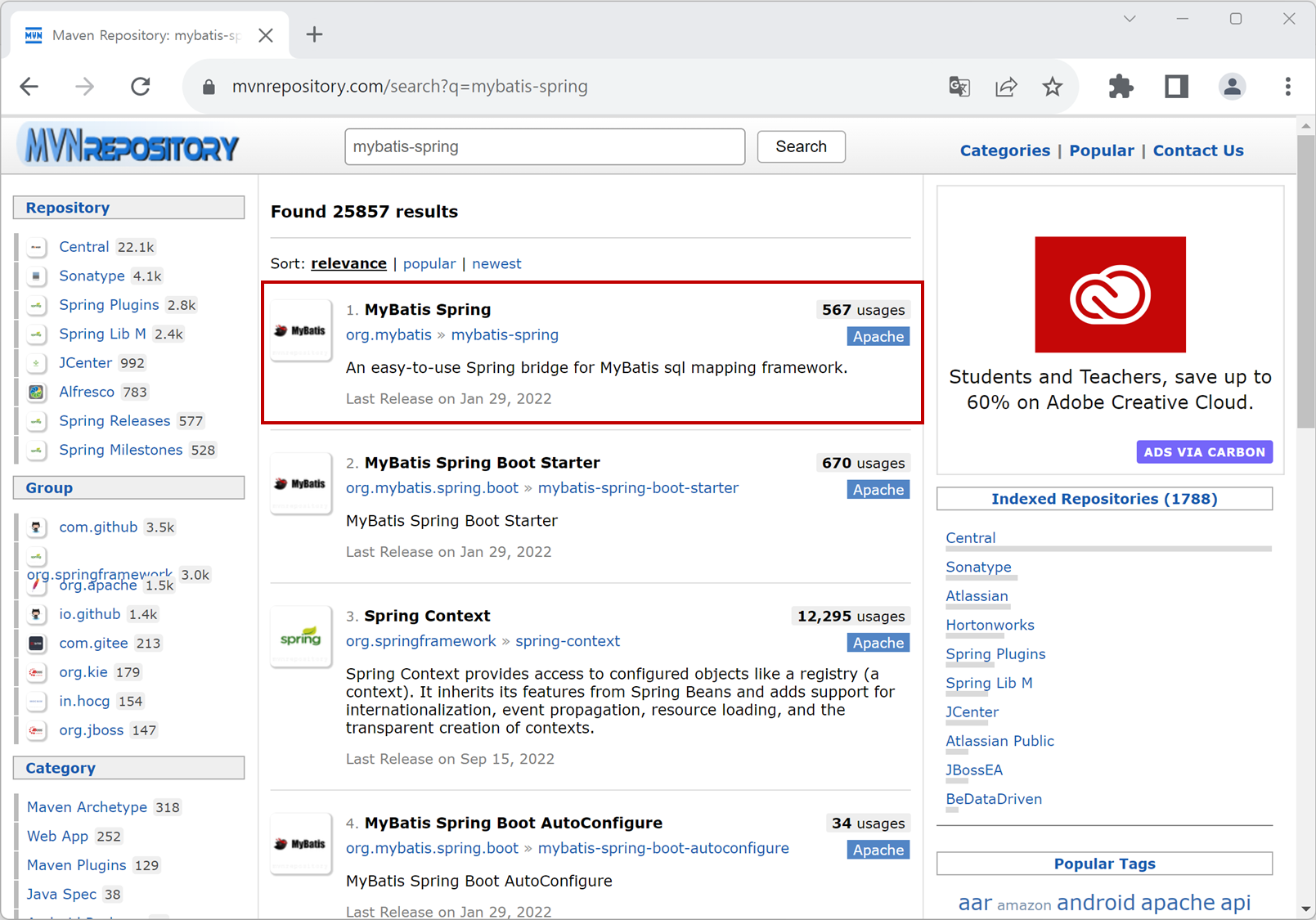Filter by Spring Milestones repository
The image size is (1316, 920).
[x=120, y=450]
